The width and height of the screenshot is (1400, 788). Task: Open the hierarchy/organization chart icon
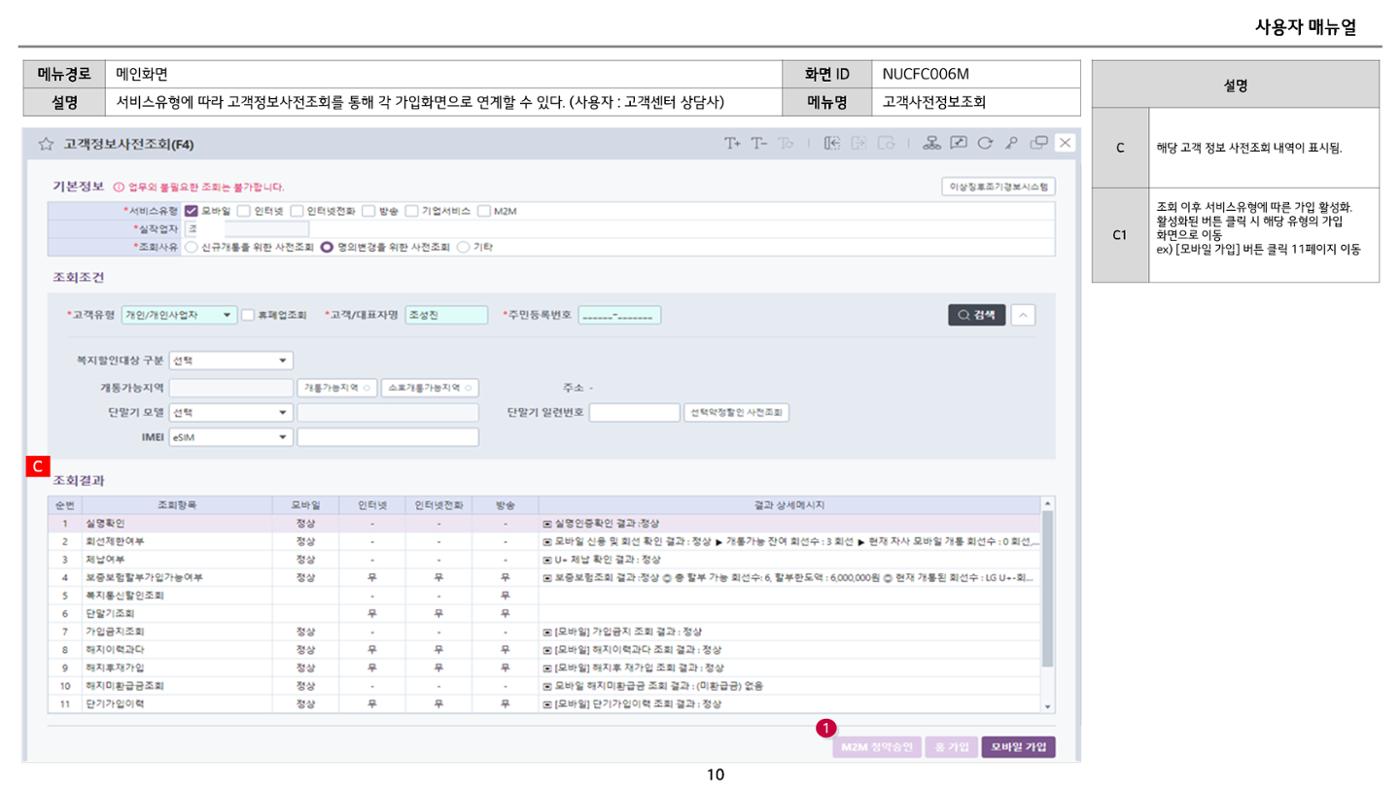pyautogui.click(x=933, y=144)
